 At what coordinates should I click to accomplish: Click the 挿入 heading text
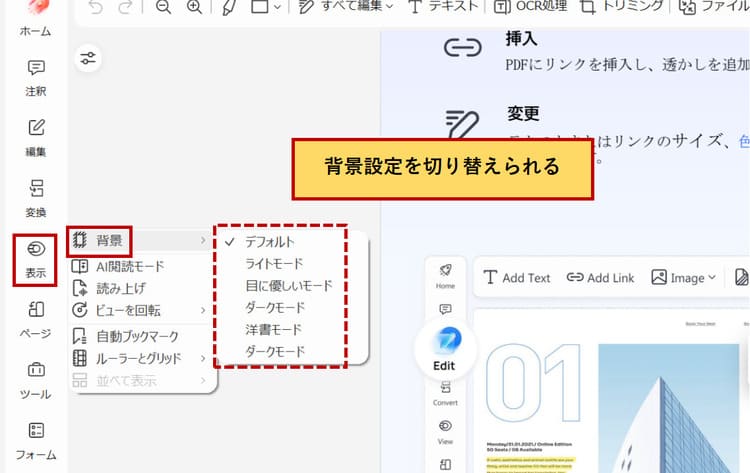tap(522, 38)
